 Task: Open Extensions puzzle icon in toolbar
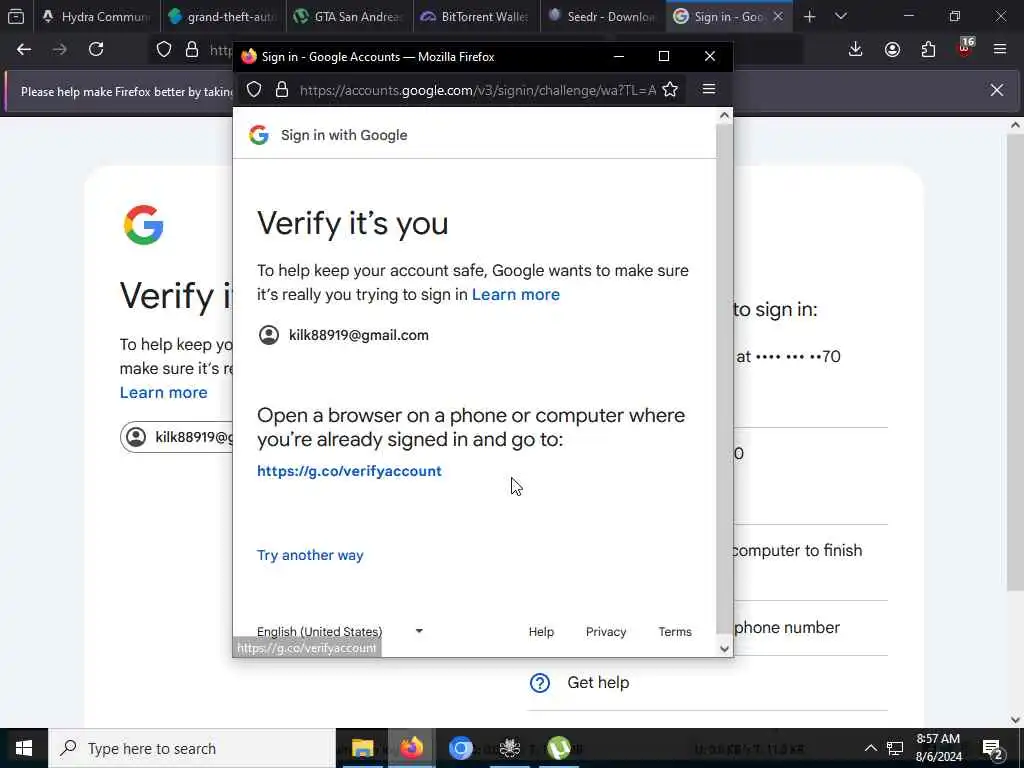click(x=928, y=50)
